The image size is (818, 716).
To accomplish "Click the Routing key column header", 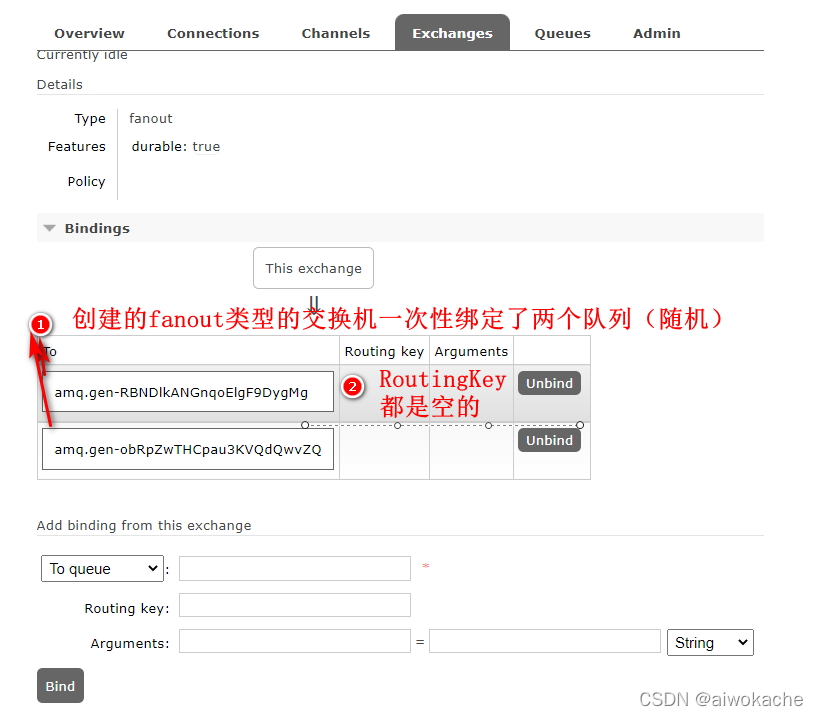I will (x=384, y=352).
